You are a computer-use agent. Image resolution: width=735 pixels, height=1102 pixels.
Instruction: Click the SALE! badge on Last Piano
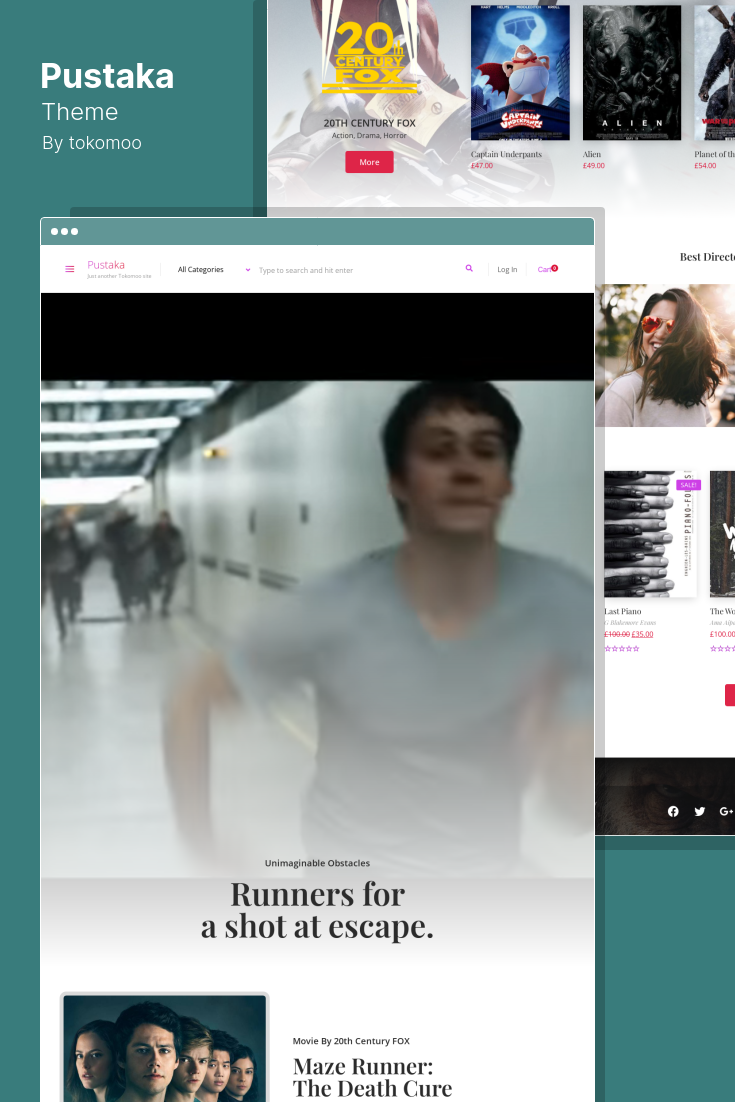click(688, 485)
